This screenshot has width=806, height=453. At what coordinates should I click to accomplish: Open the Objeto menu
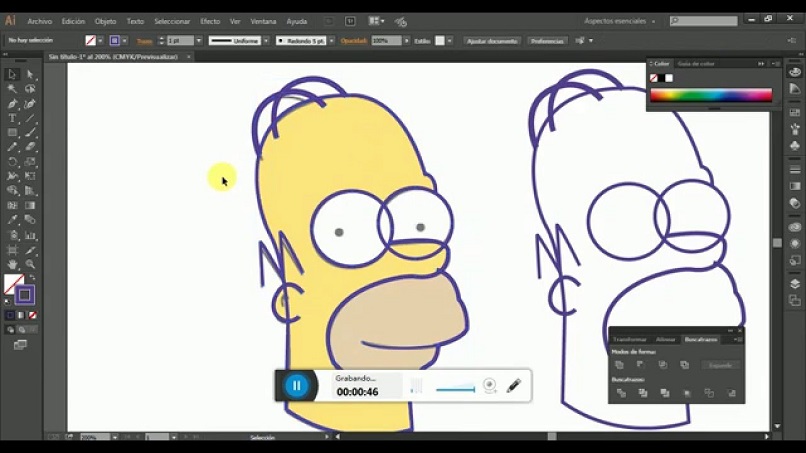pos(105,21)
